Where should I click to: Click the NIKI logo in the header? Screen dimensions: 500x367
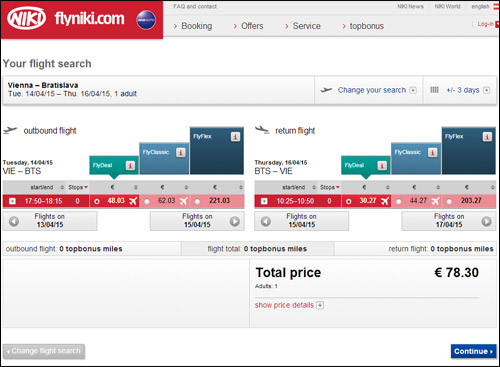(27, 18)
